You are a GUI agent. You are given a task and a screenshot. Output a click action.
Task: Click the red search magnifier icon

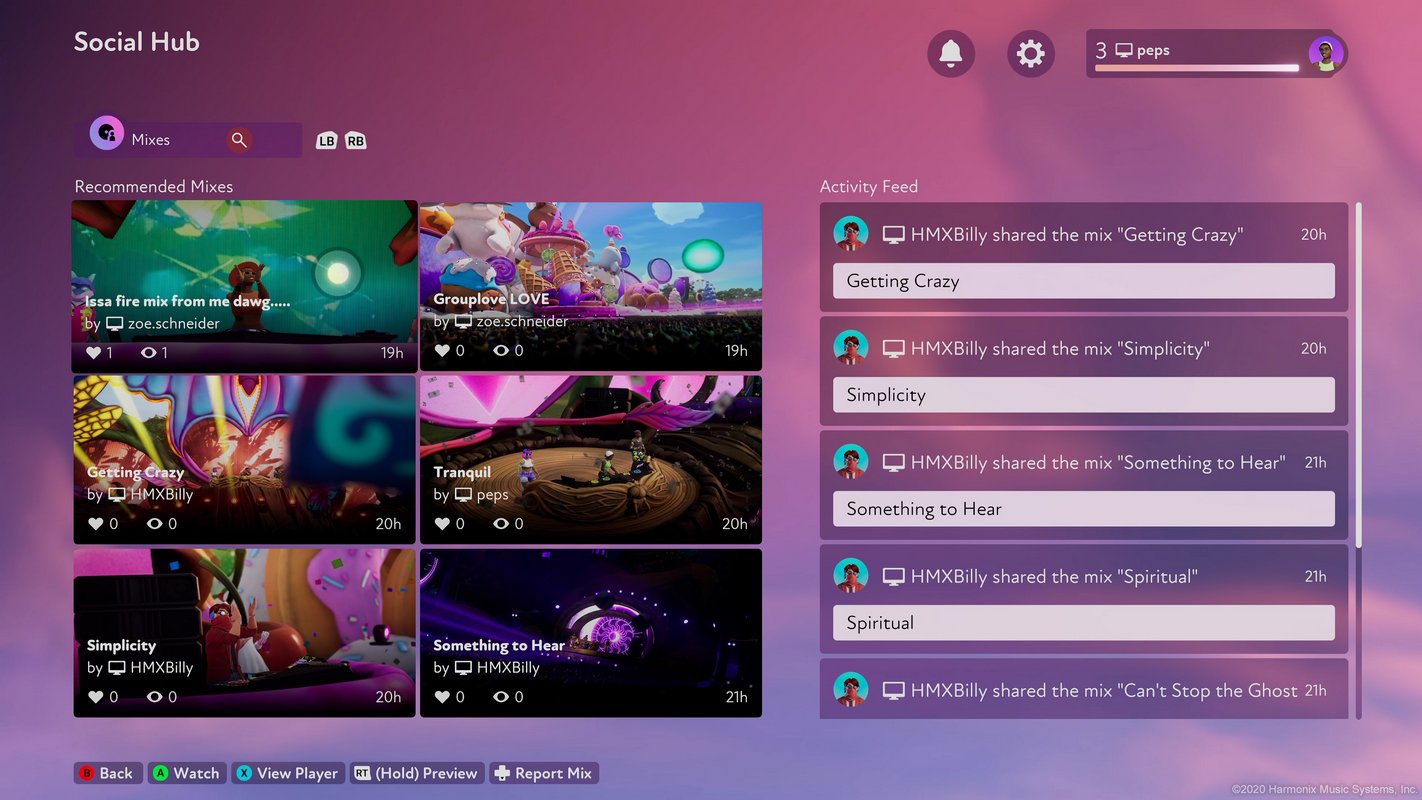(x=238, y=140)
